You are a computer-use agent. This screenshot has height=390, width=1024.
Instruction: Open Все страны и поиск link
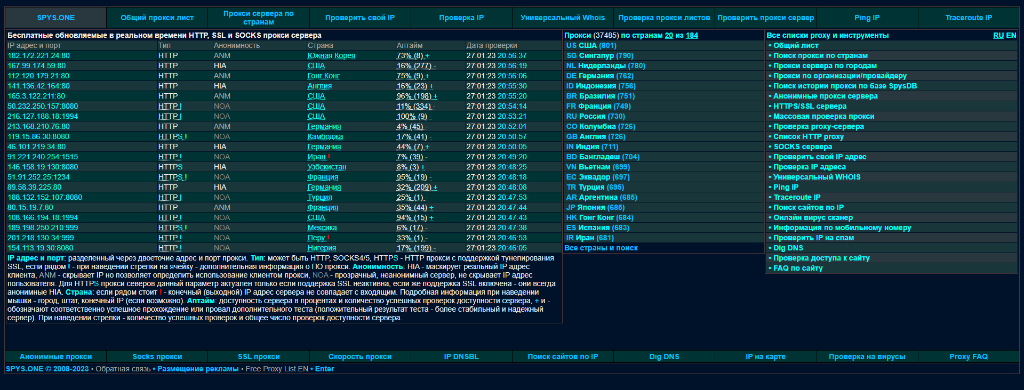point(601,248)
